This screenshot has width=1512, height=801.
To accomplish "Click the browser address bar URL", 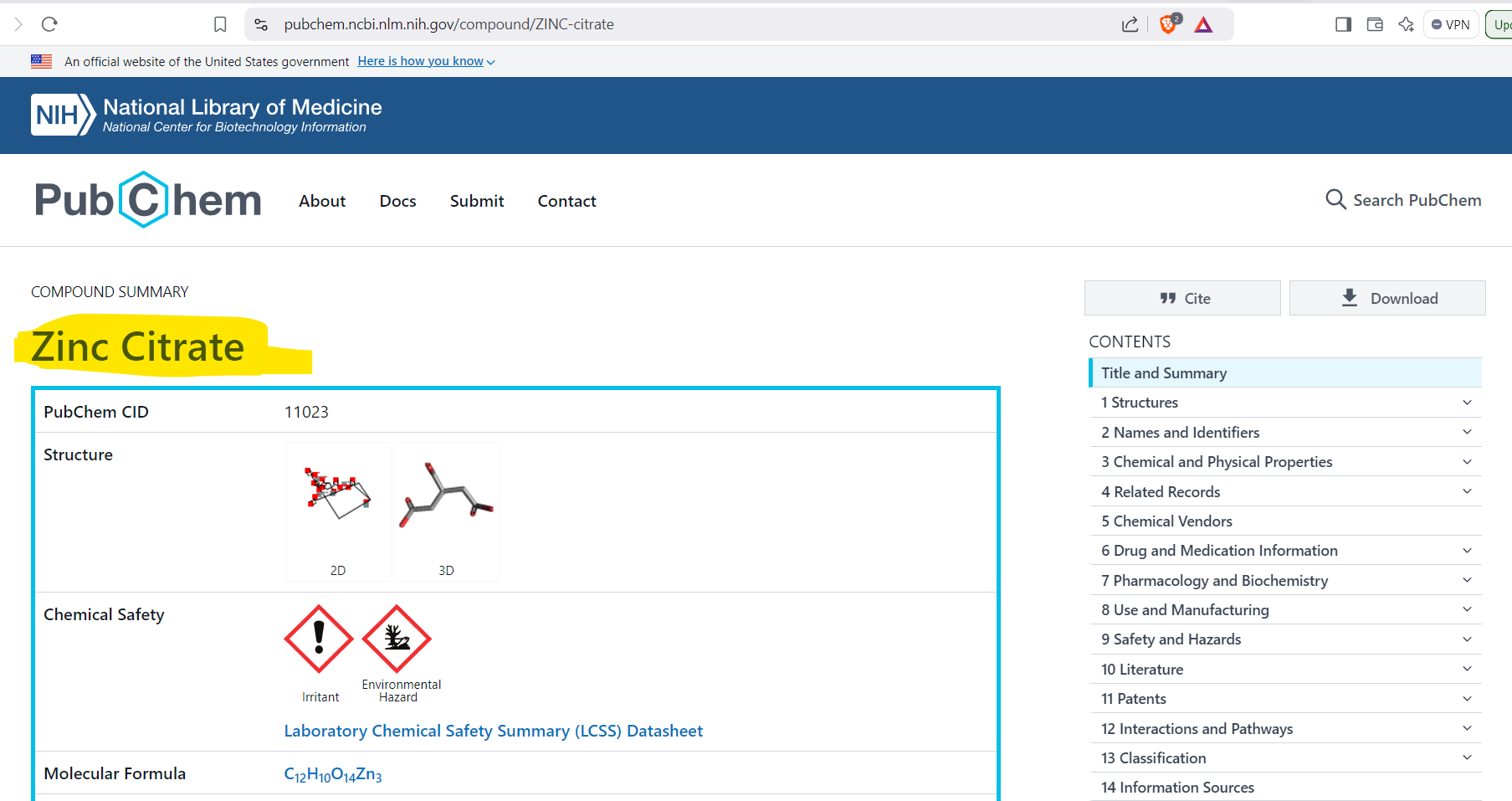I will (448, 24).
